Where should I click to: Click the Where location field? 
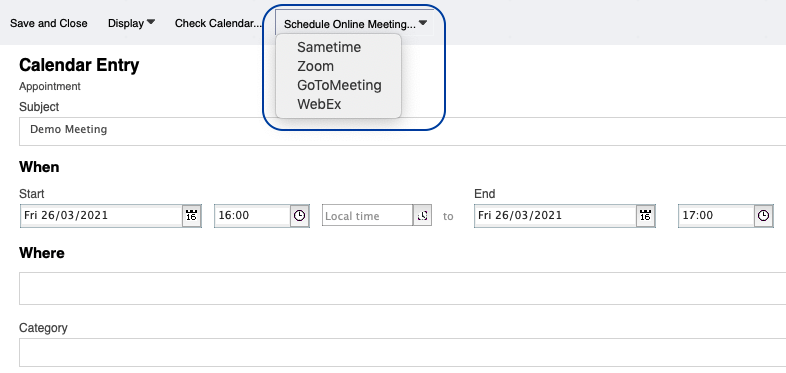click(403, 288)
